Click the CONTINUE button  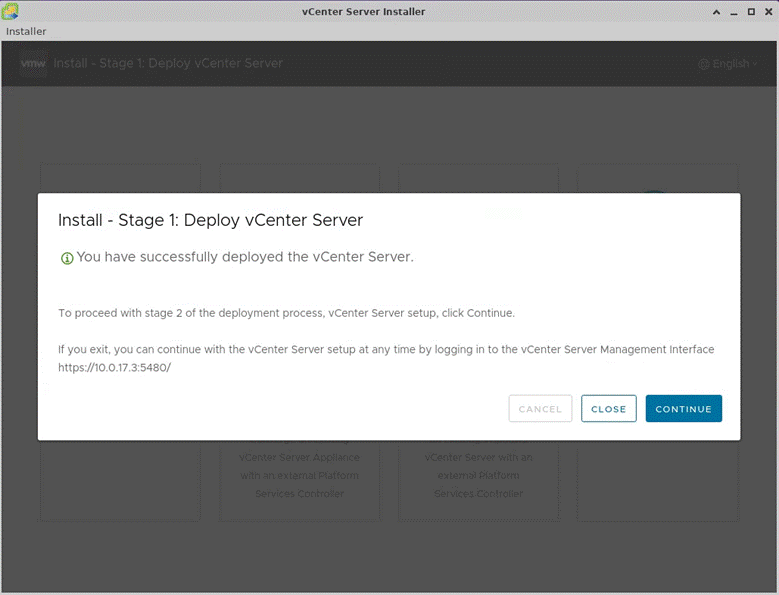coord(684,408)
